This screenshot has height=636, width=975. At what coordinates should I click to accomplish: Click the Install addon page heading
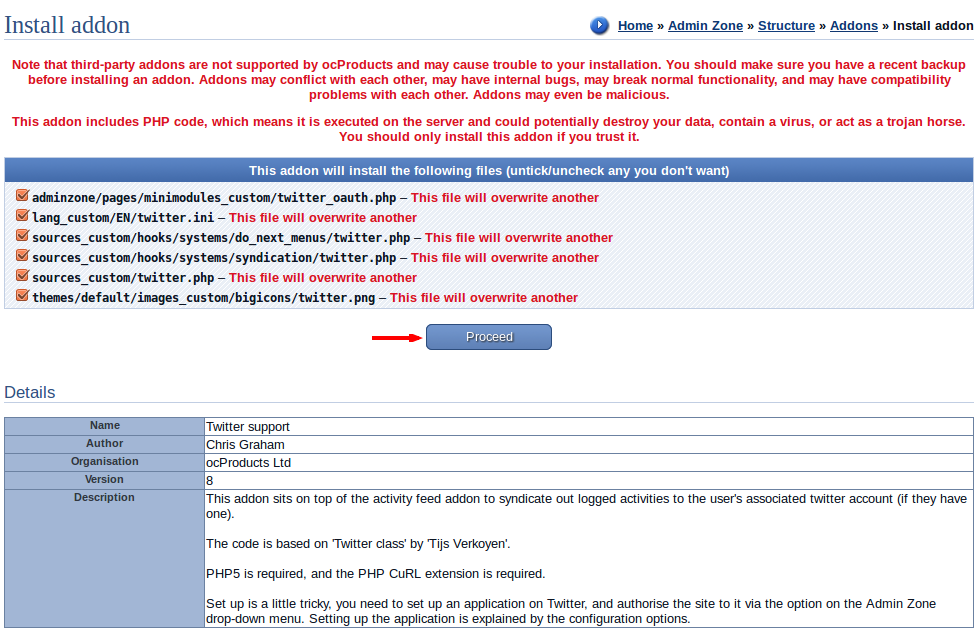(67, 25)
